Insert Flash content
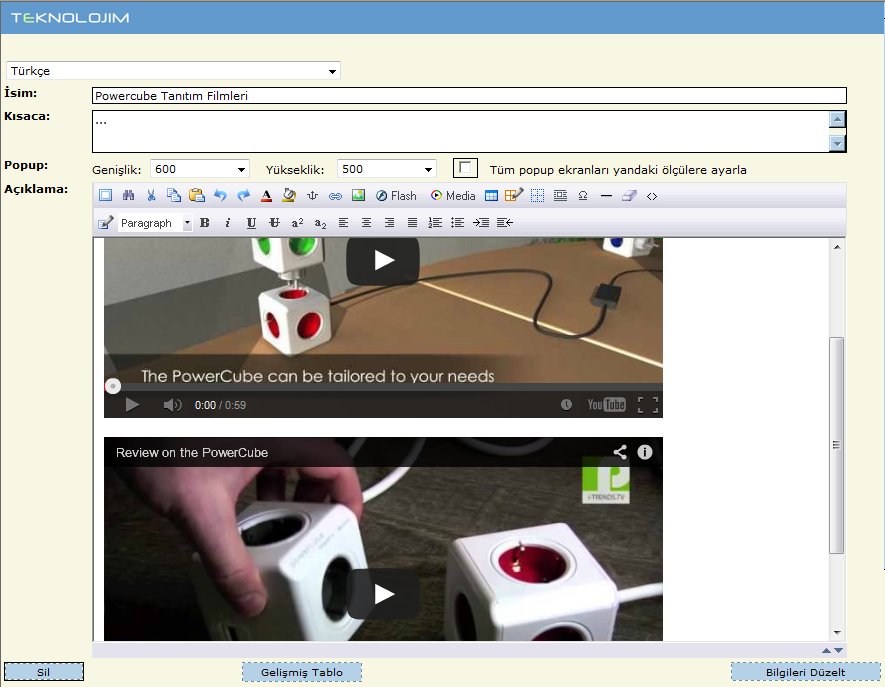 coord(396,196)
